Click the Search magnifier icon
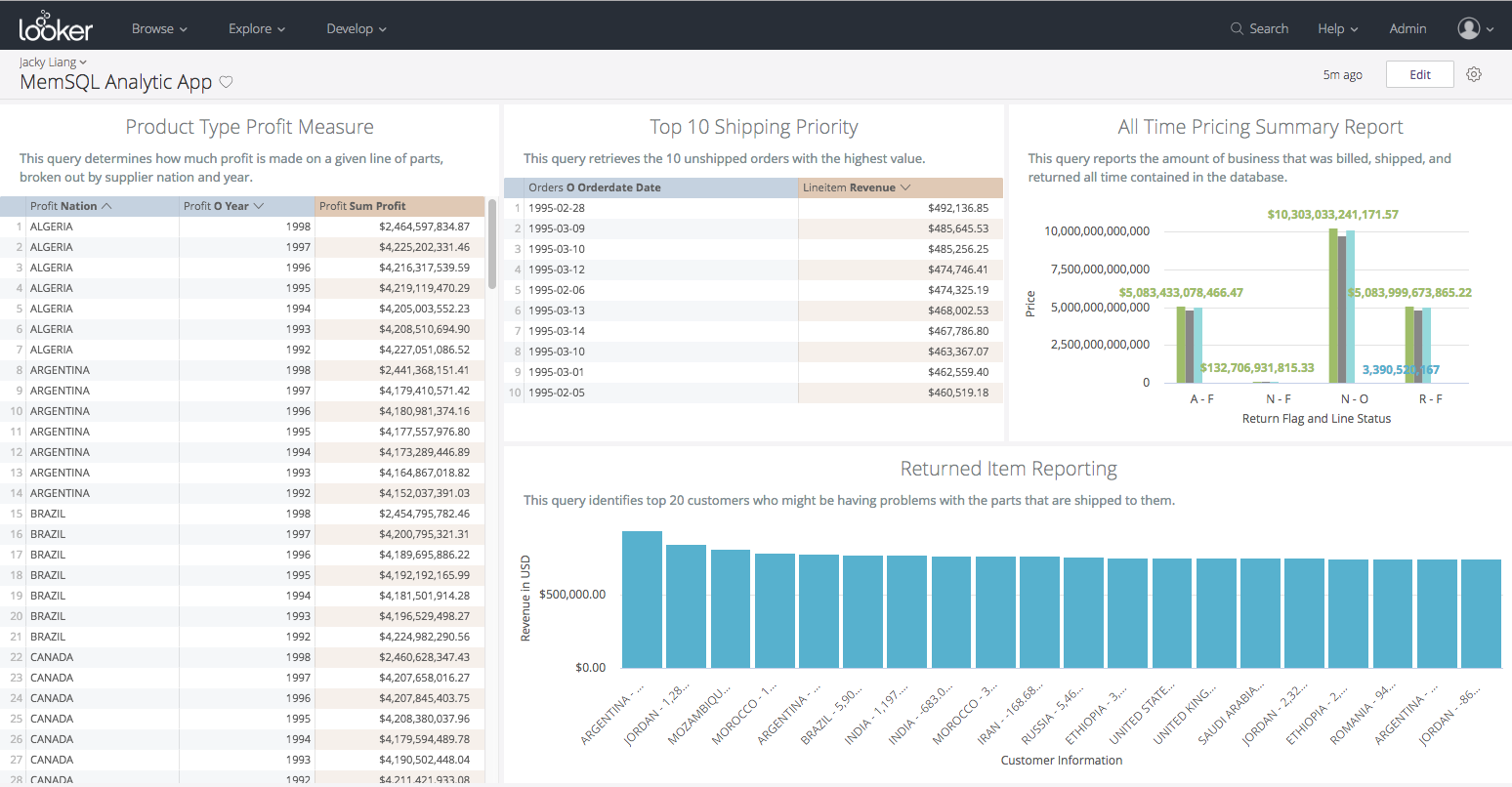This screenshot has height=787, width=1512. click(x=1237, y=28)
